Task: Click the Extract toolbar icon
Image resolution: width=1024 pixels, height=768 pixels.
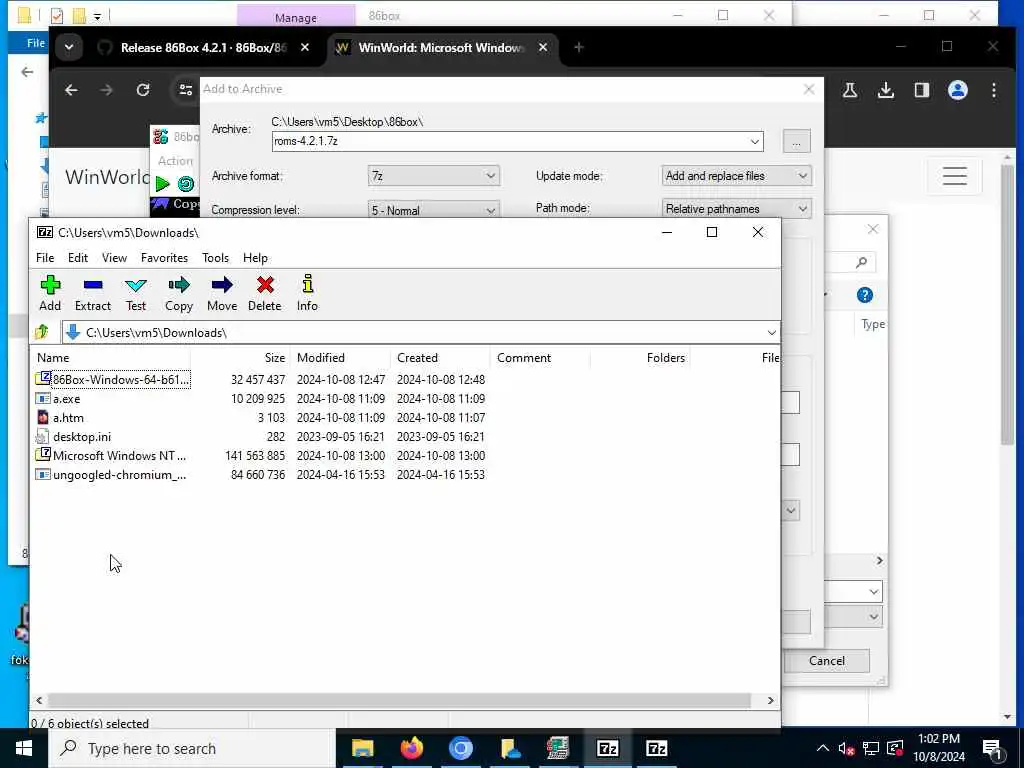Action: coord(93,293)
